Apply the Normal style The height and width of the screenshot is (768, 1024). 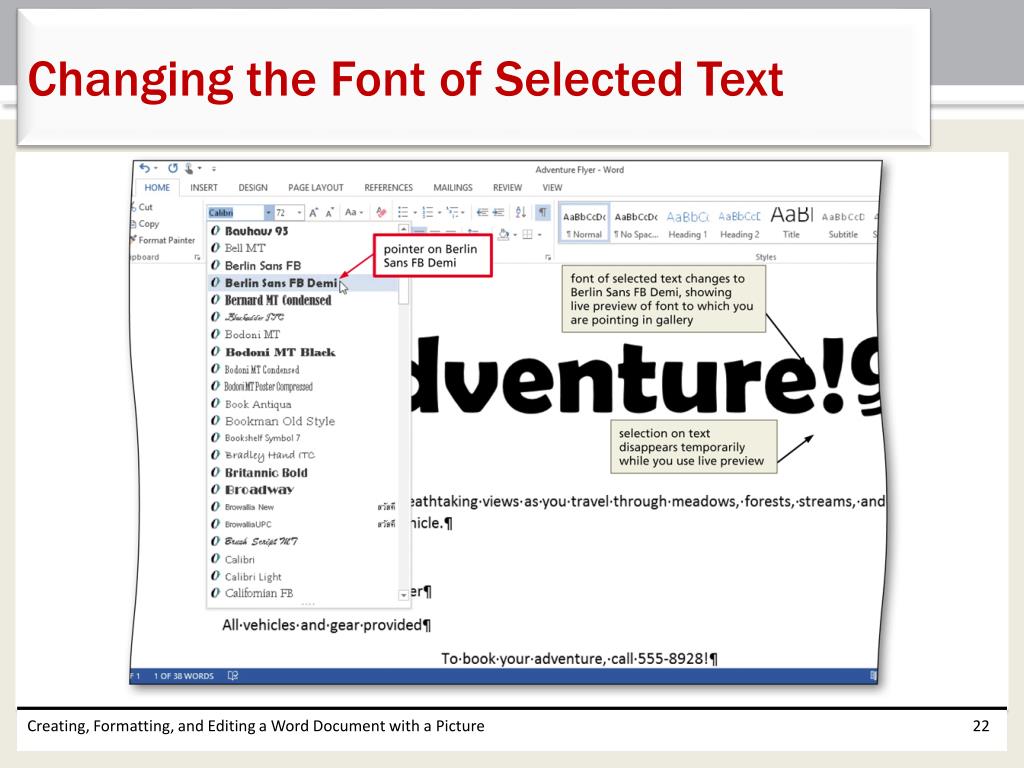pos(584,223)
